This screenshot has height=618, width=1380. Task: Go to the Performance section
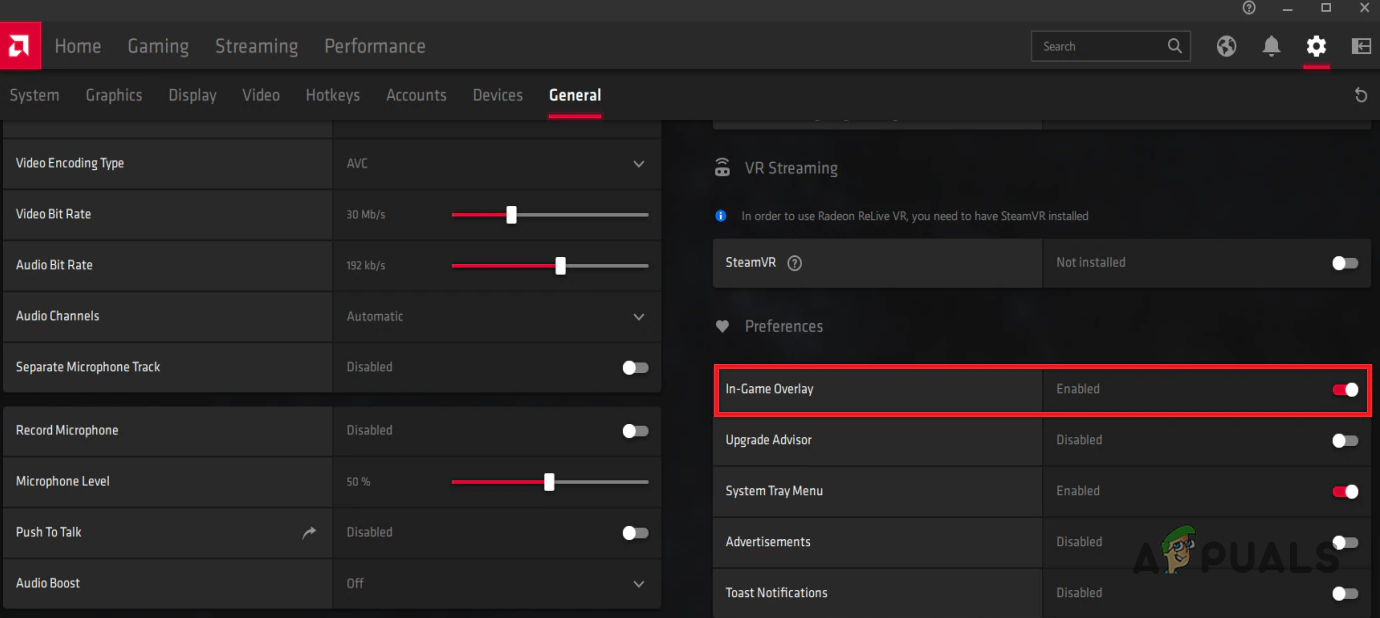point(374,46)
